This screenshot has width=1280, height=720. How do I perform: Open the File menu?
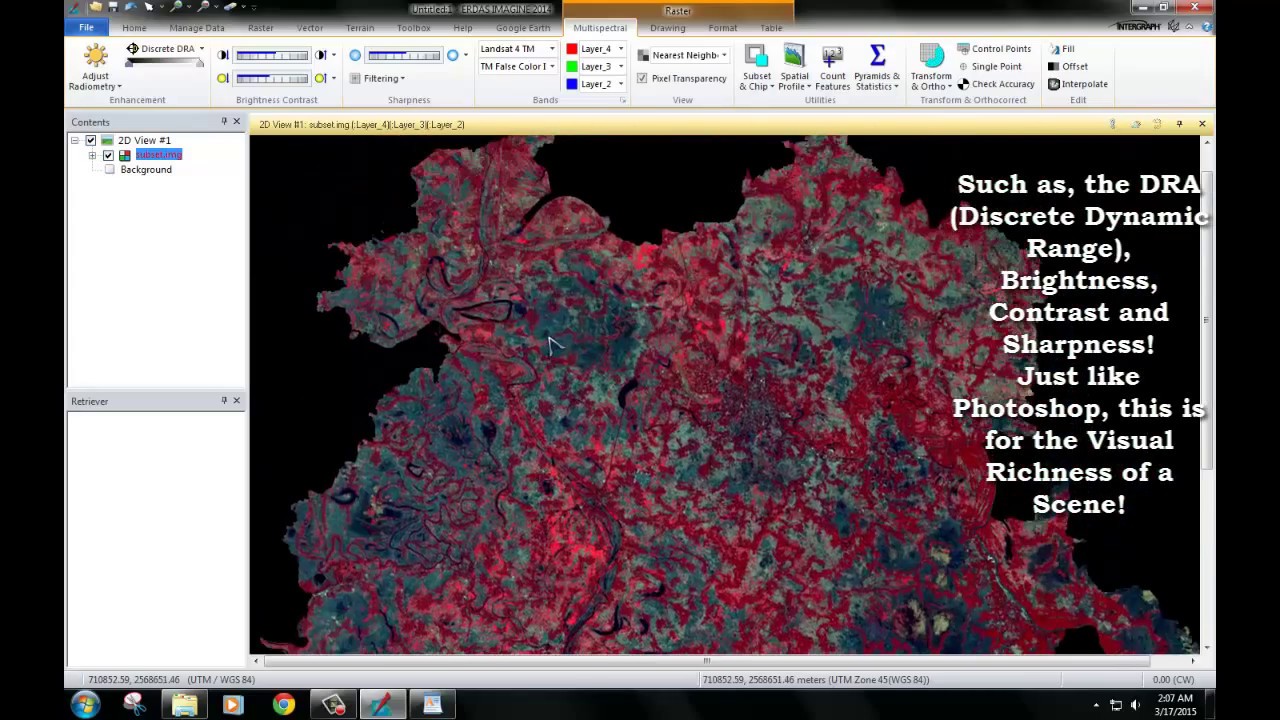point(86,27)
